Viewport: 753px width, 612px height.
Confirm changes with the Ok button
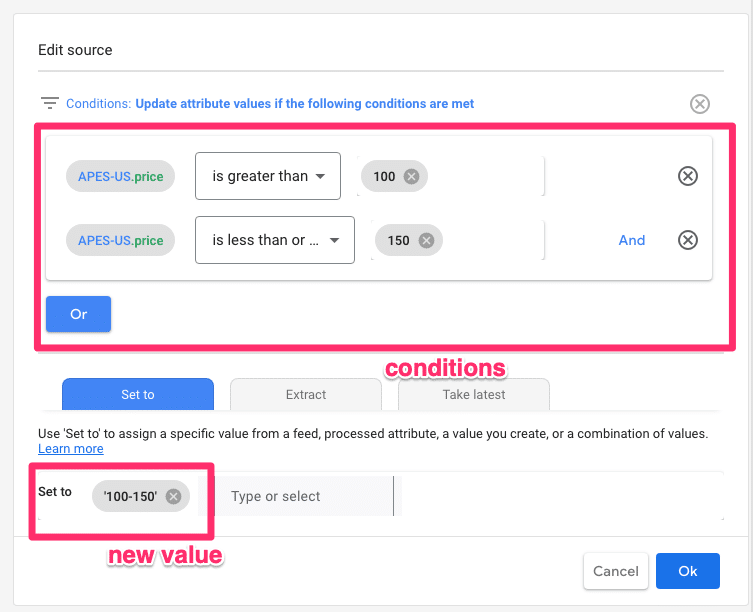[x=688, y=571]
